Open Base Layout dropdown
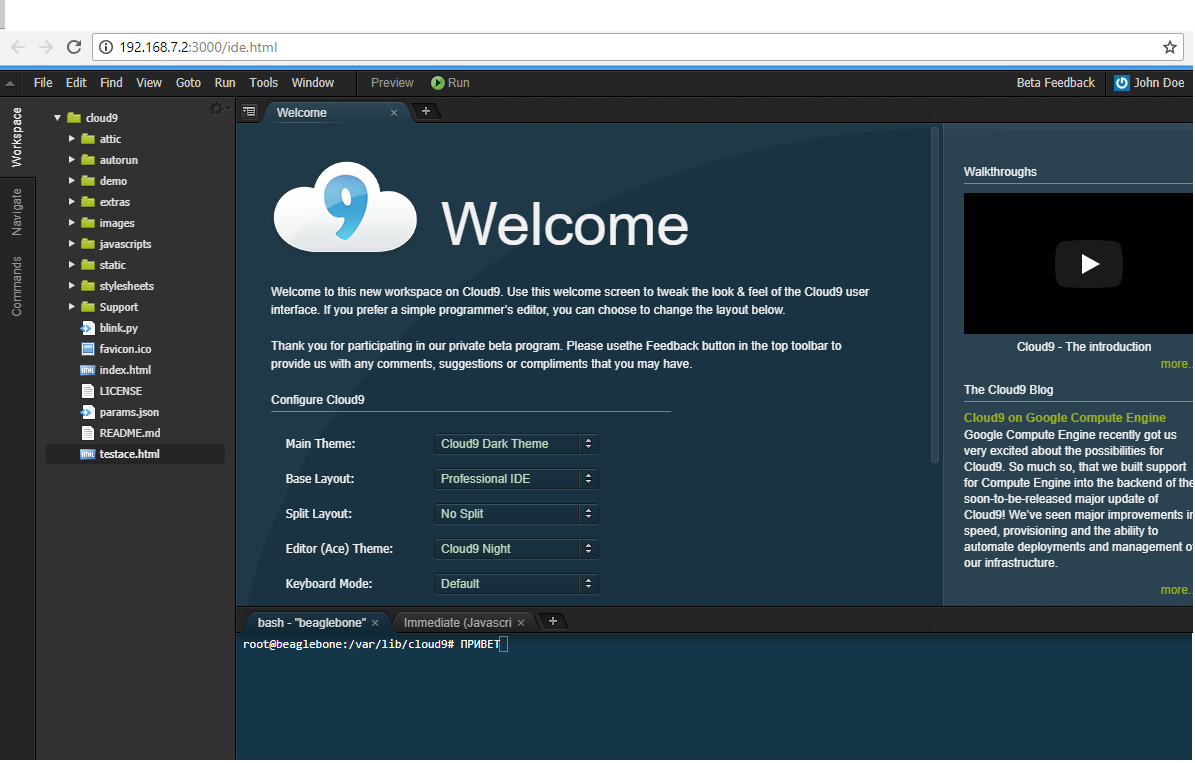Image resolution: width=1195 pixels, height=763 pixels. [516, 479]
